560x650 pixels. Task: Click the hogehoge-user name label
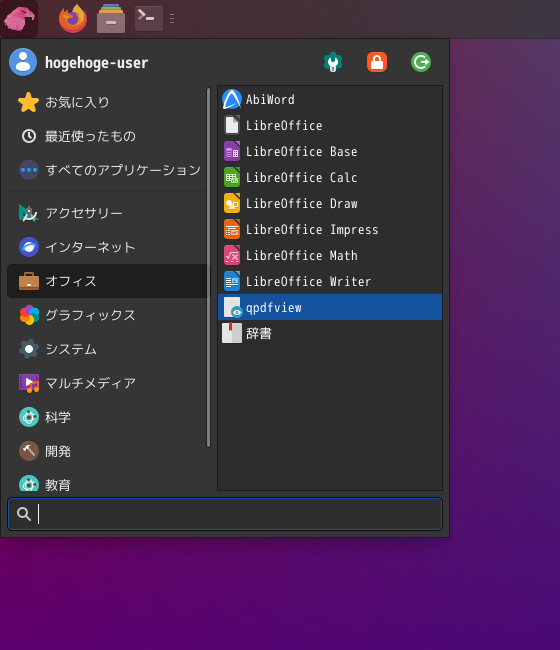click(96, 63)
